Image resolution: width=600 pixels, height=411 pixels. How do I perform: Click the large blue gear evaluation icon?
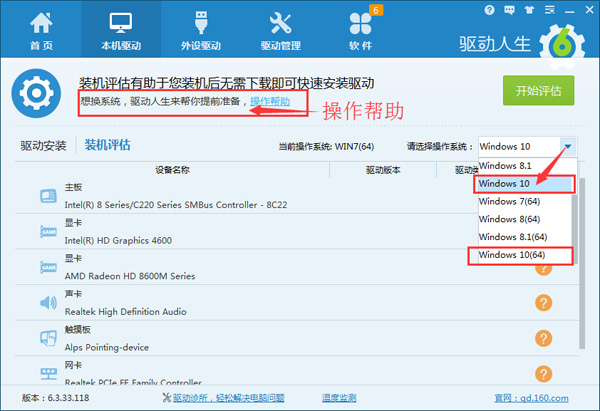coord(36,93)
